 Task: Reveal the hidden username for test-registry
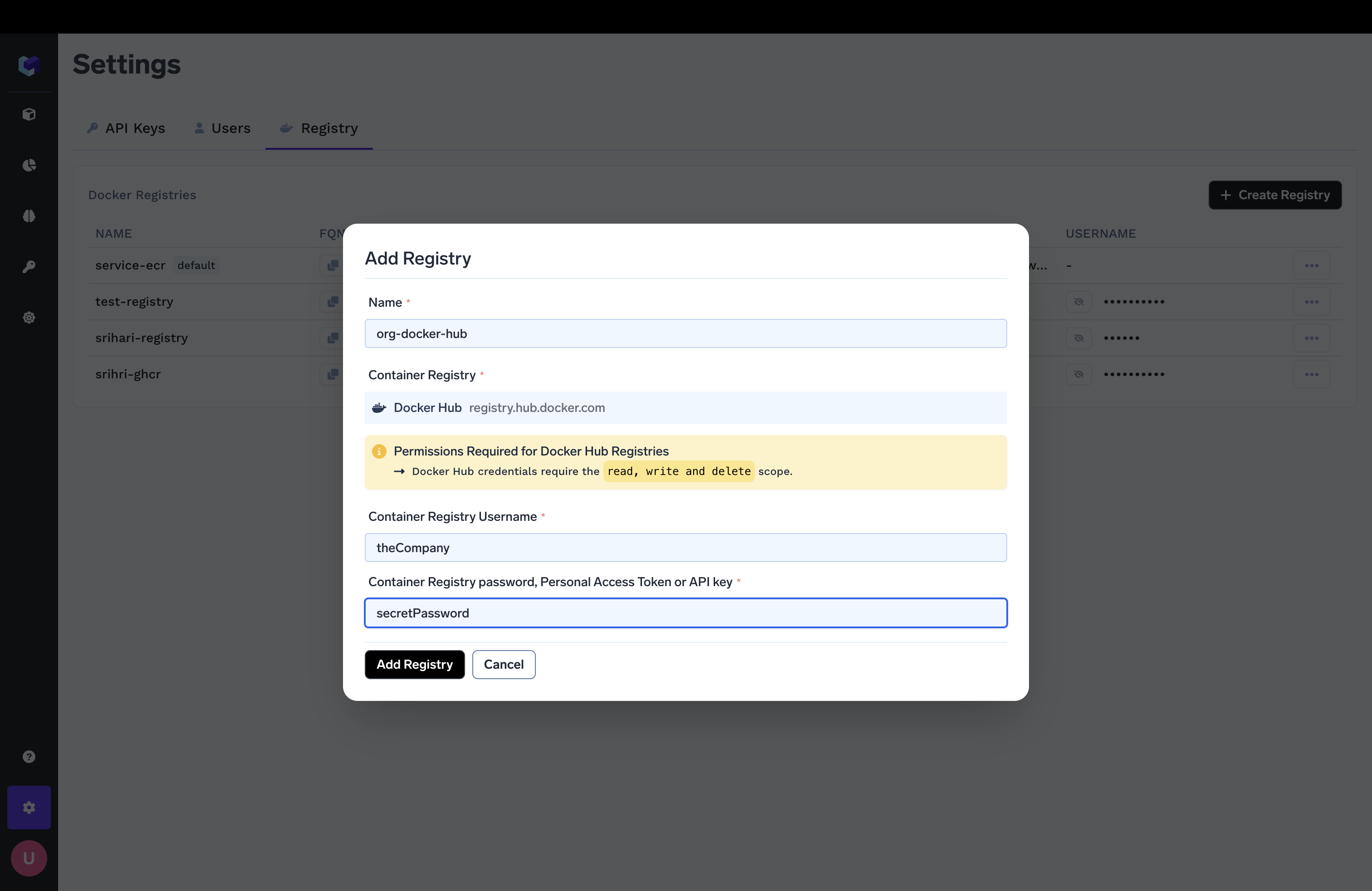click(x=1078, y=302)
